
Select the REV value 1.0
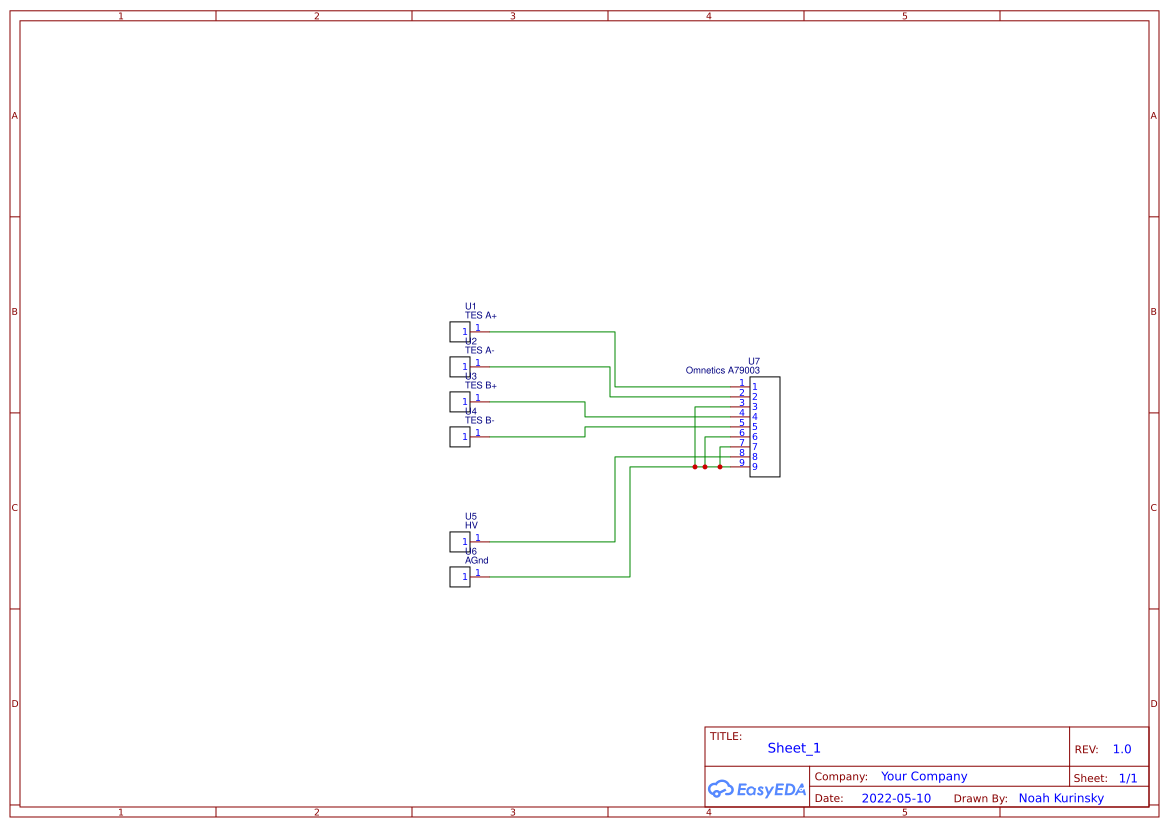(1120, 748)
